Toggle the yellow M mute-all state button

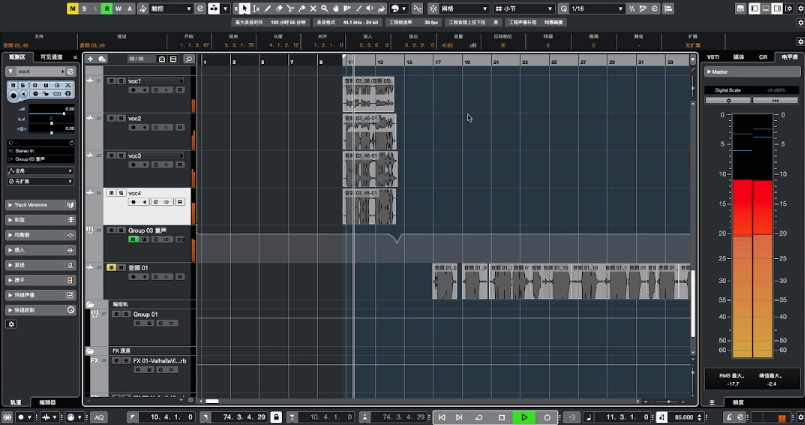click(72, 8)
